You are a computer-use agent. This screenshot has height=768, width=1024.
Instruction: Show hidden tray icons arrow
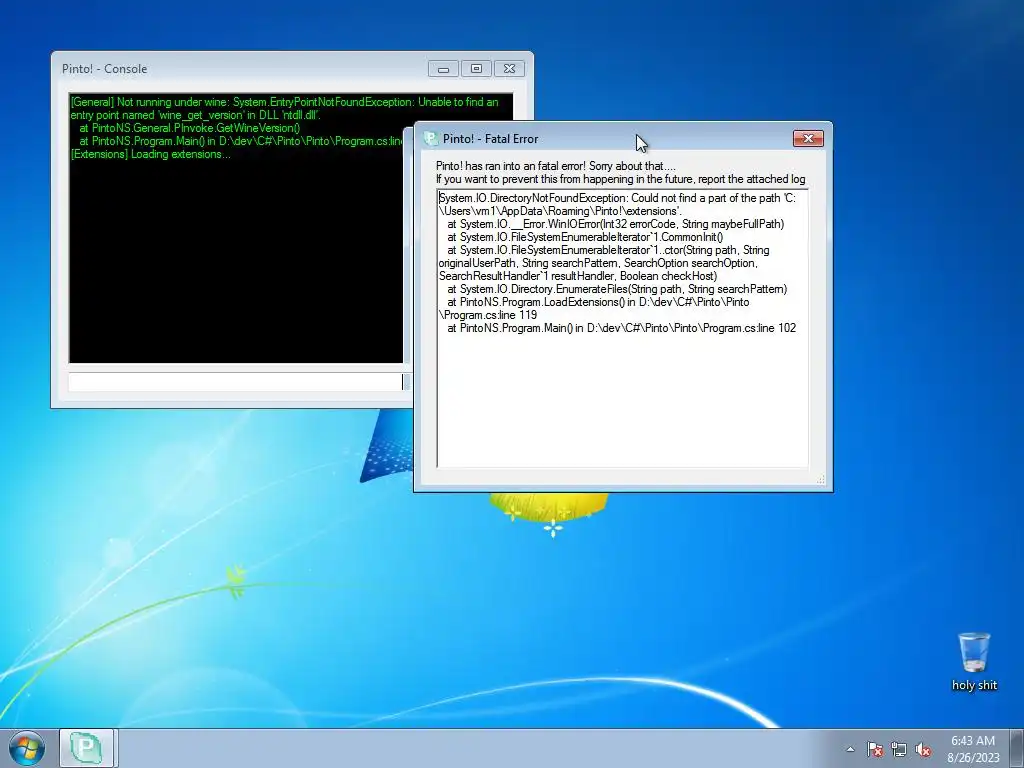tap(850, 749)
